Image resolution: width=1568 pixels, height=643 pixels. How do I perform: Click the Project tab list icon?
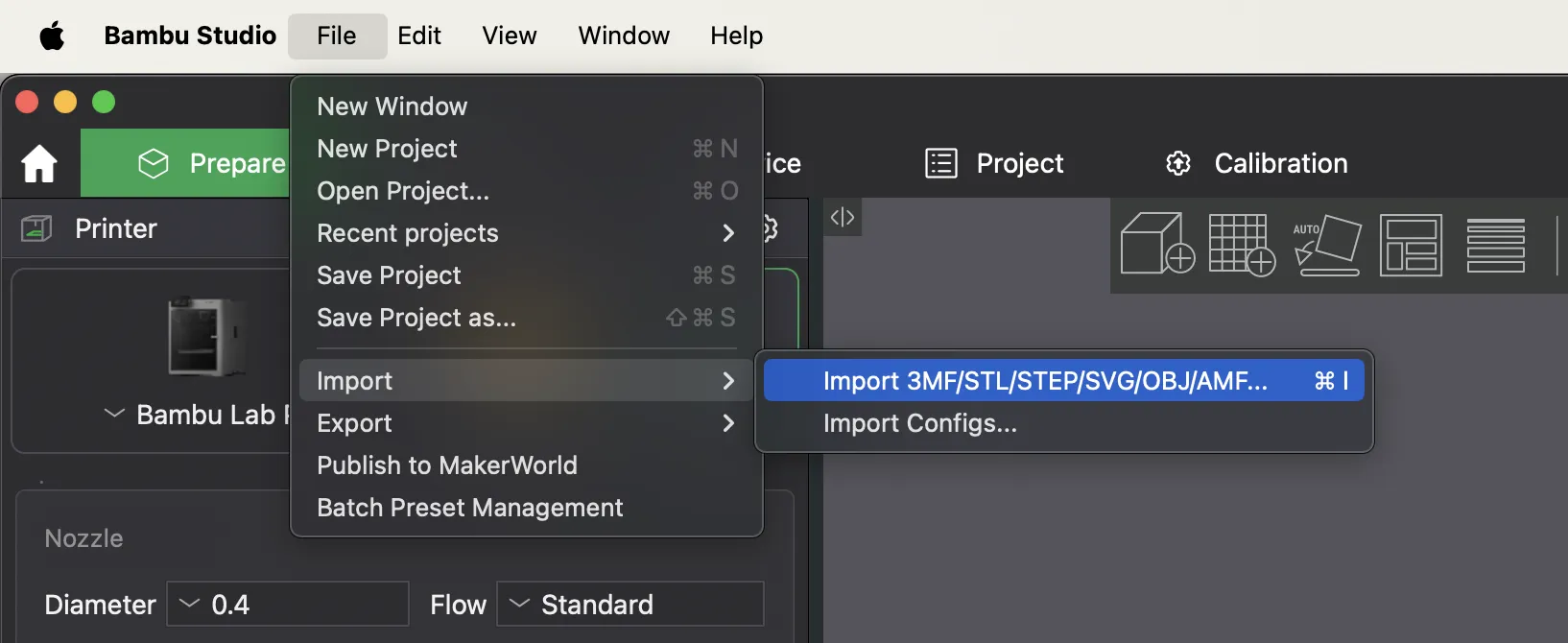(941, 163)
